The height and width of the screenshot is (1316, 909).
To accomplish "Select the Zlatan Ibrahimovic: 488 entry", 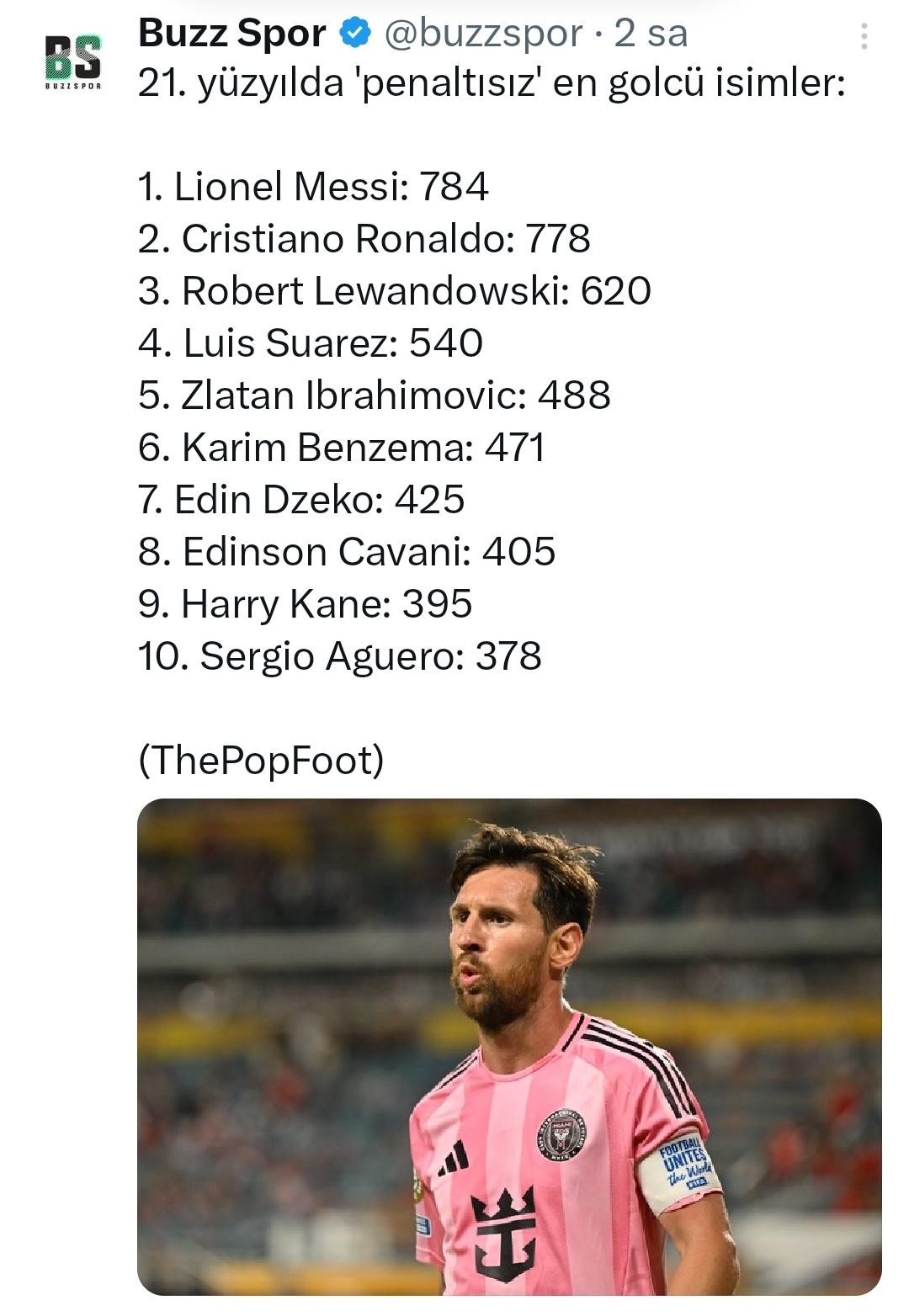I will pos(374,395).
